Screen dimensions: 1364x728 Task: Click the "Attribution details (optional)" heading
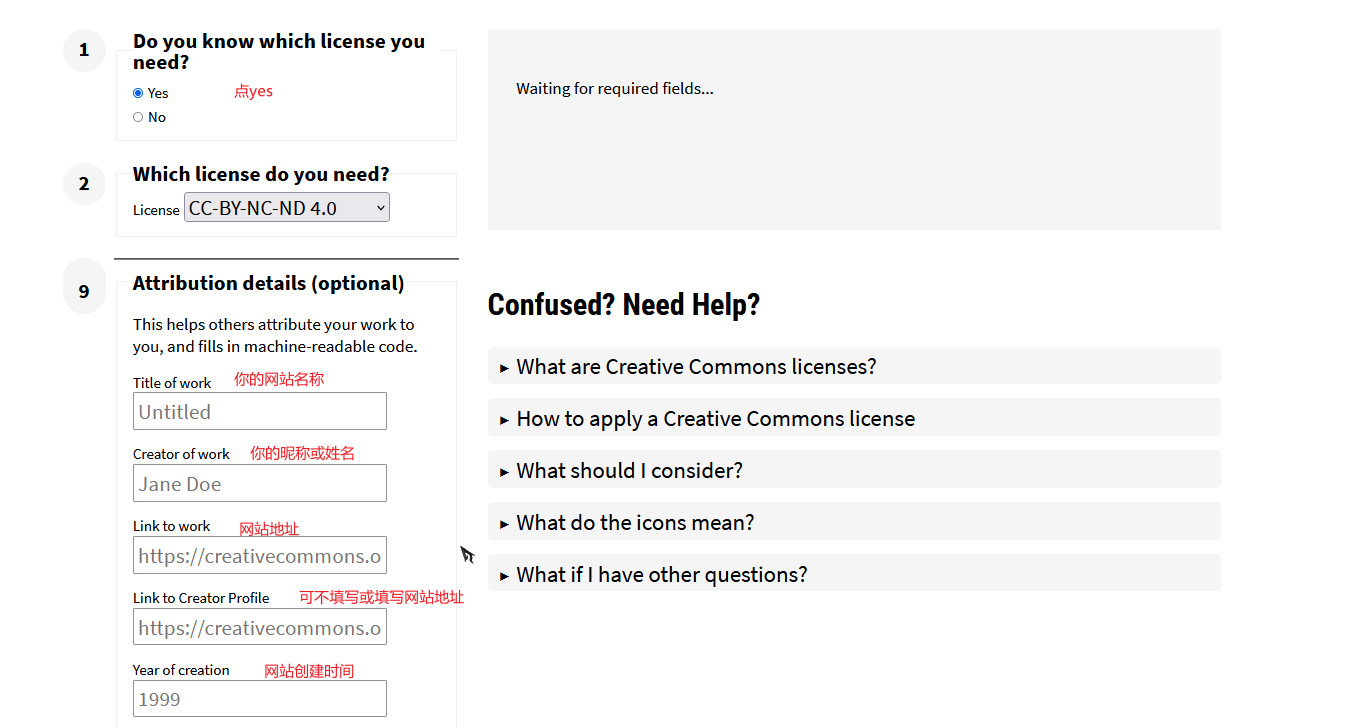point(268,283)
